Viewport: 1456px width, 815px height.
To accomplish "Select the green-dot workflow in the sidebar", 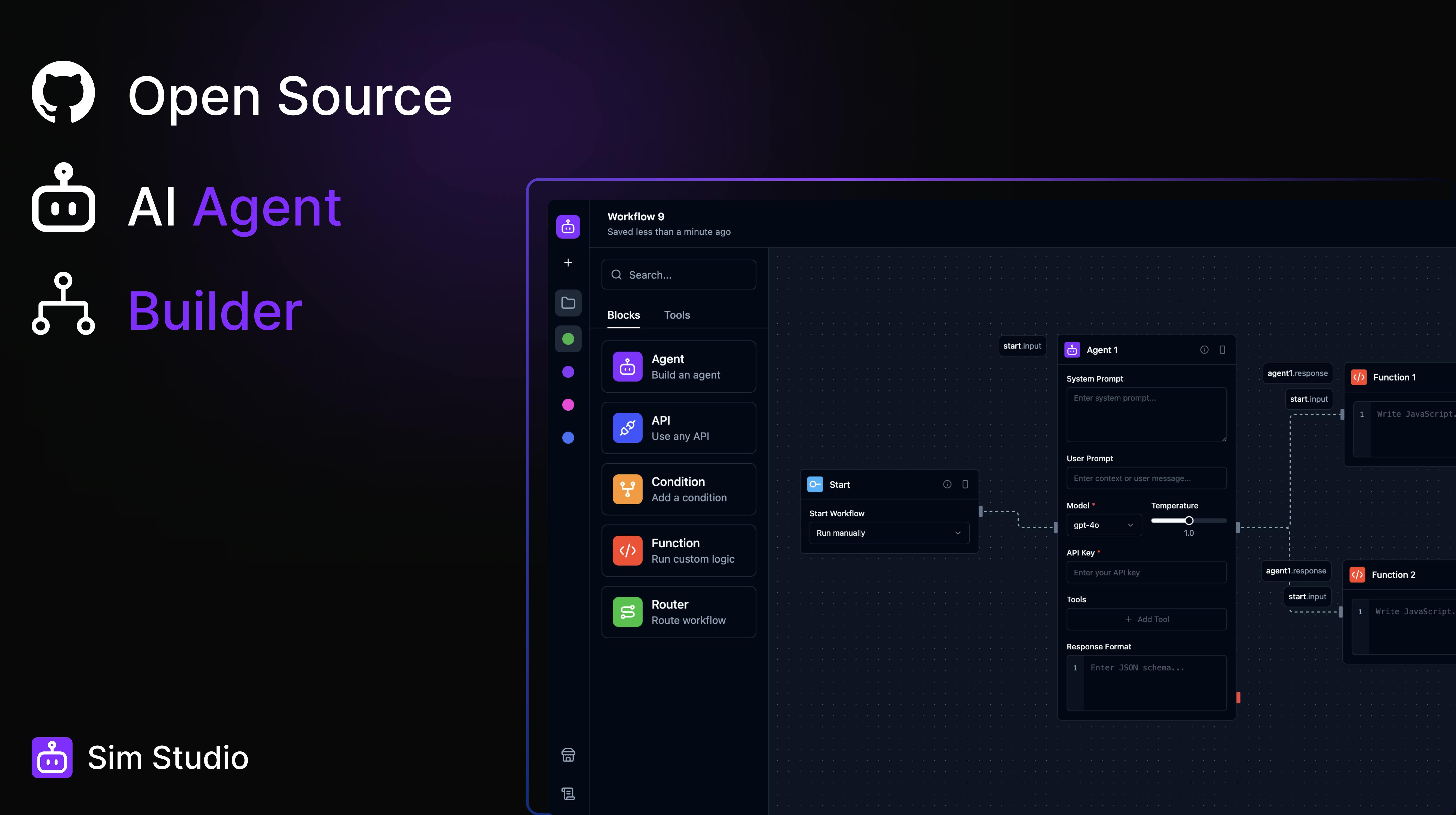I will [568, 339].
